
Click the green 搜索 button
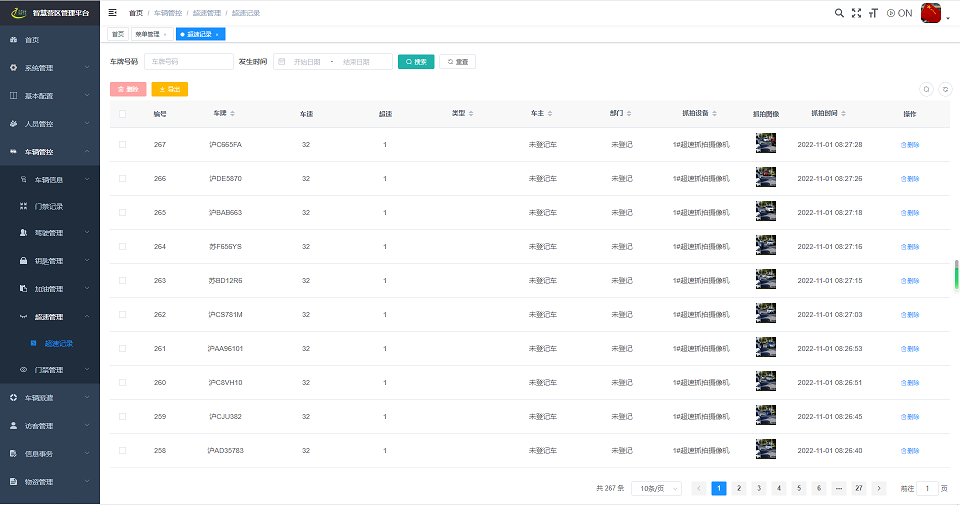[x=416, y=62]
